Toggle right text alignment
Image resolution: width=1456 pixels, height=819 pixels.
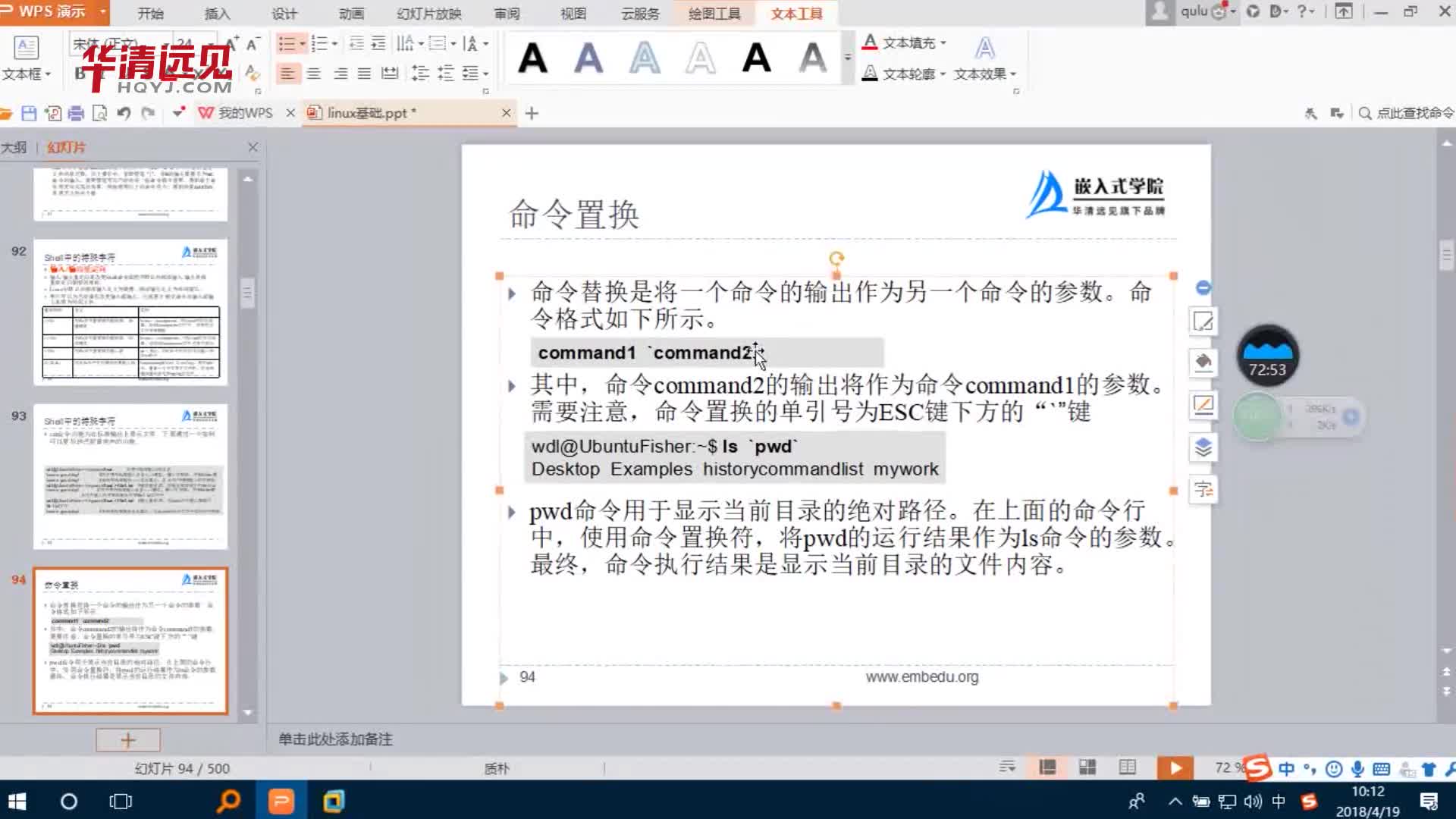point(340,74)
